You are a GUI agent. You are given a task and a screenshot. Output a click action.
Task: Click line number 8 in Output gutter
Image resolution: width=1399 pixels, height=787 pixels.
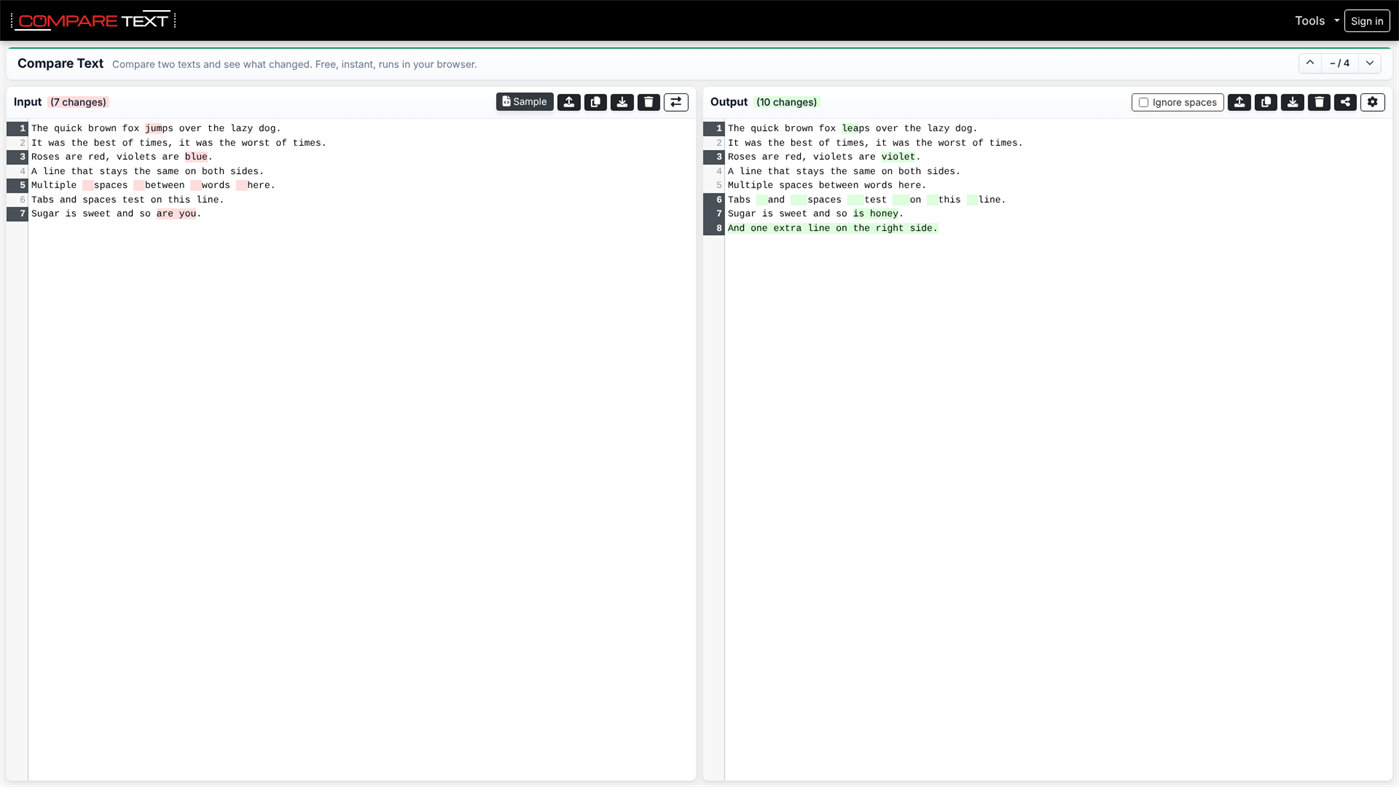[714, 228]
